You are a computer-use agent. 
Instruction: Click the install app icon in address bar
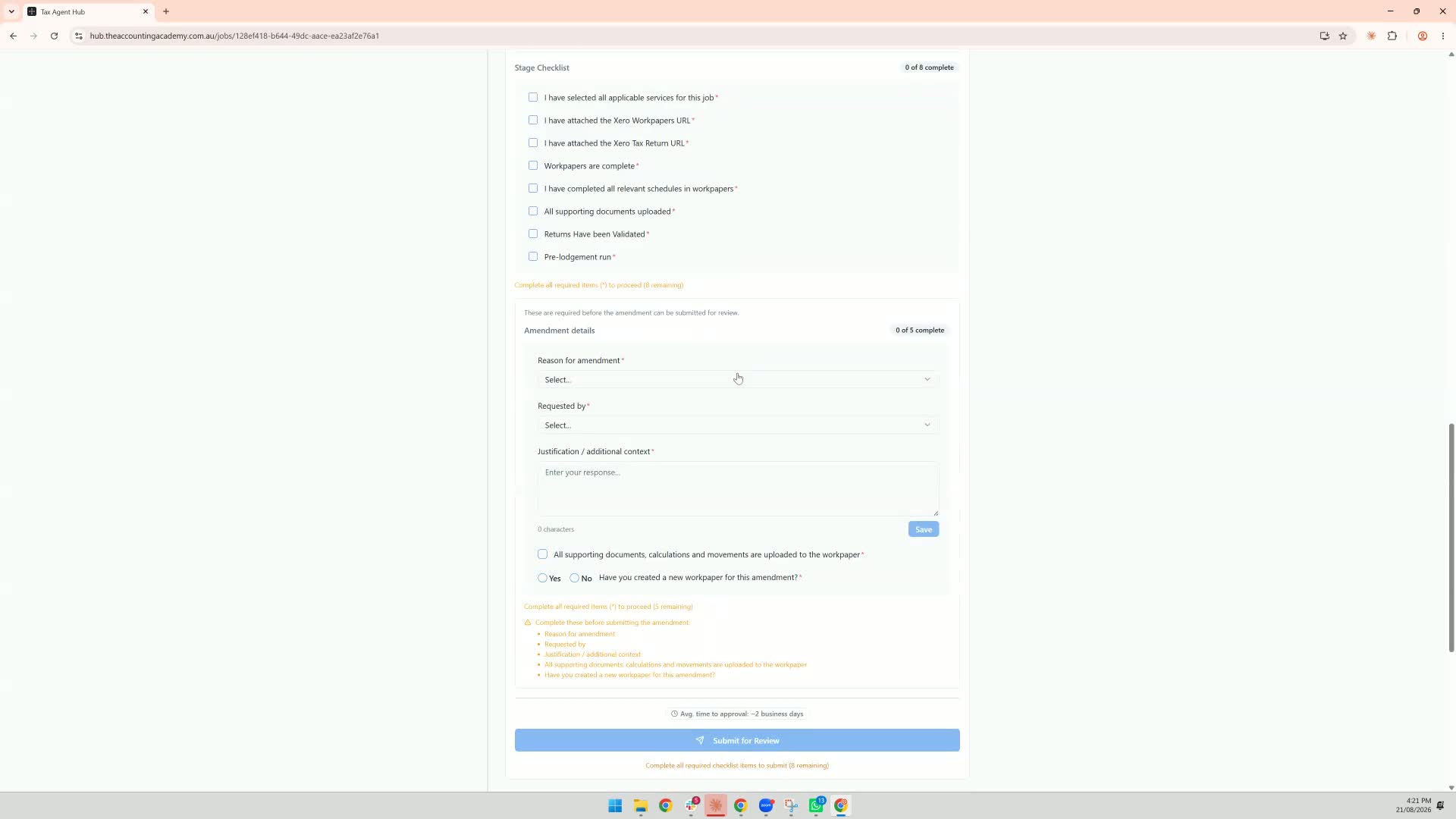(1324, 36)
